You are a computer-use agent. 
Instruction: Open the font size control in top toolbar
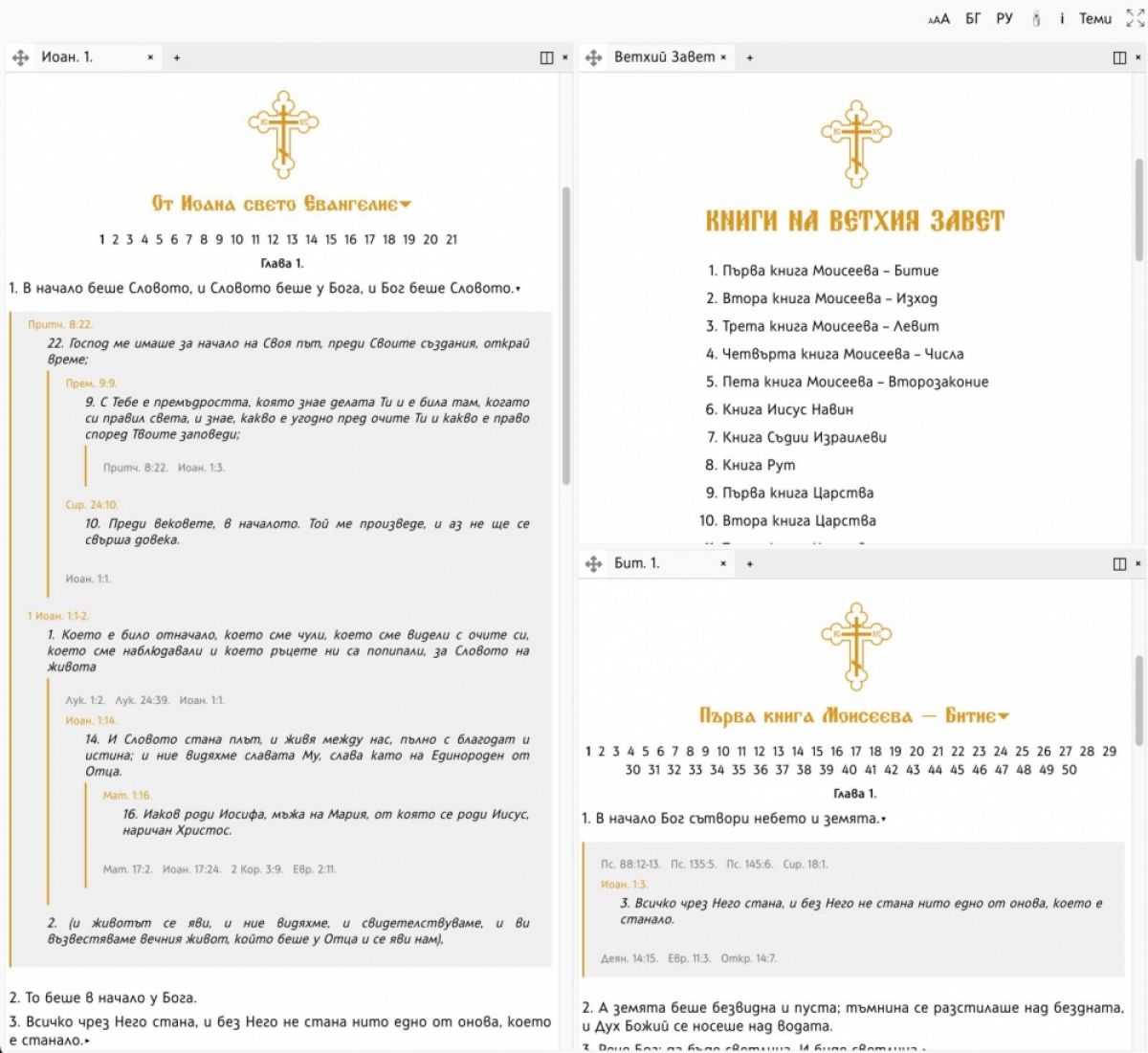938,19
